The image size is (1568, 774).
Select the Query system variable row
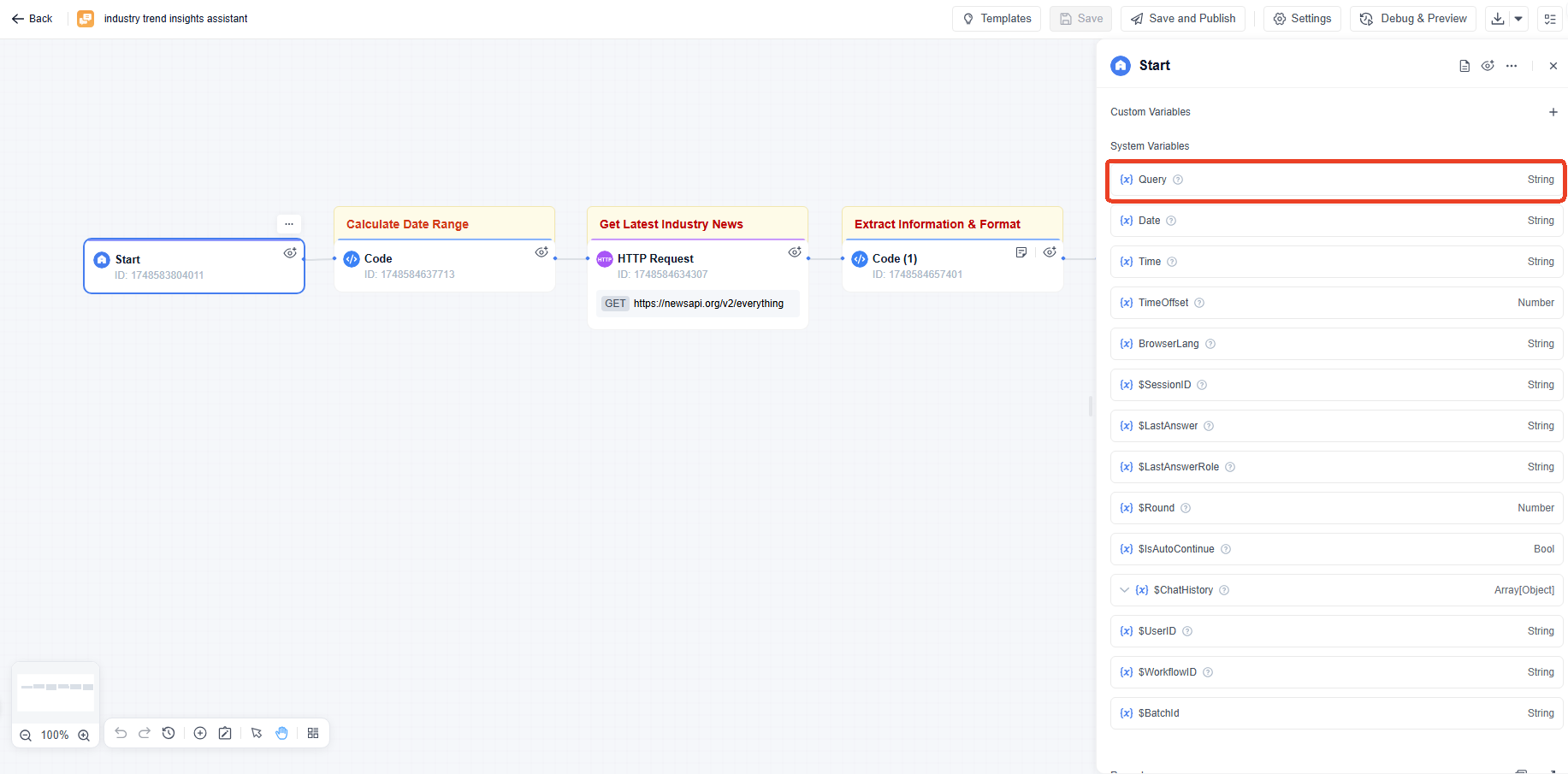tap(1336, 180)
